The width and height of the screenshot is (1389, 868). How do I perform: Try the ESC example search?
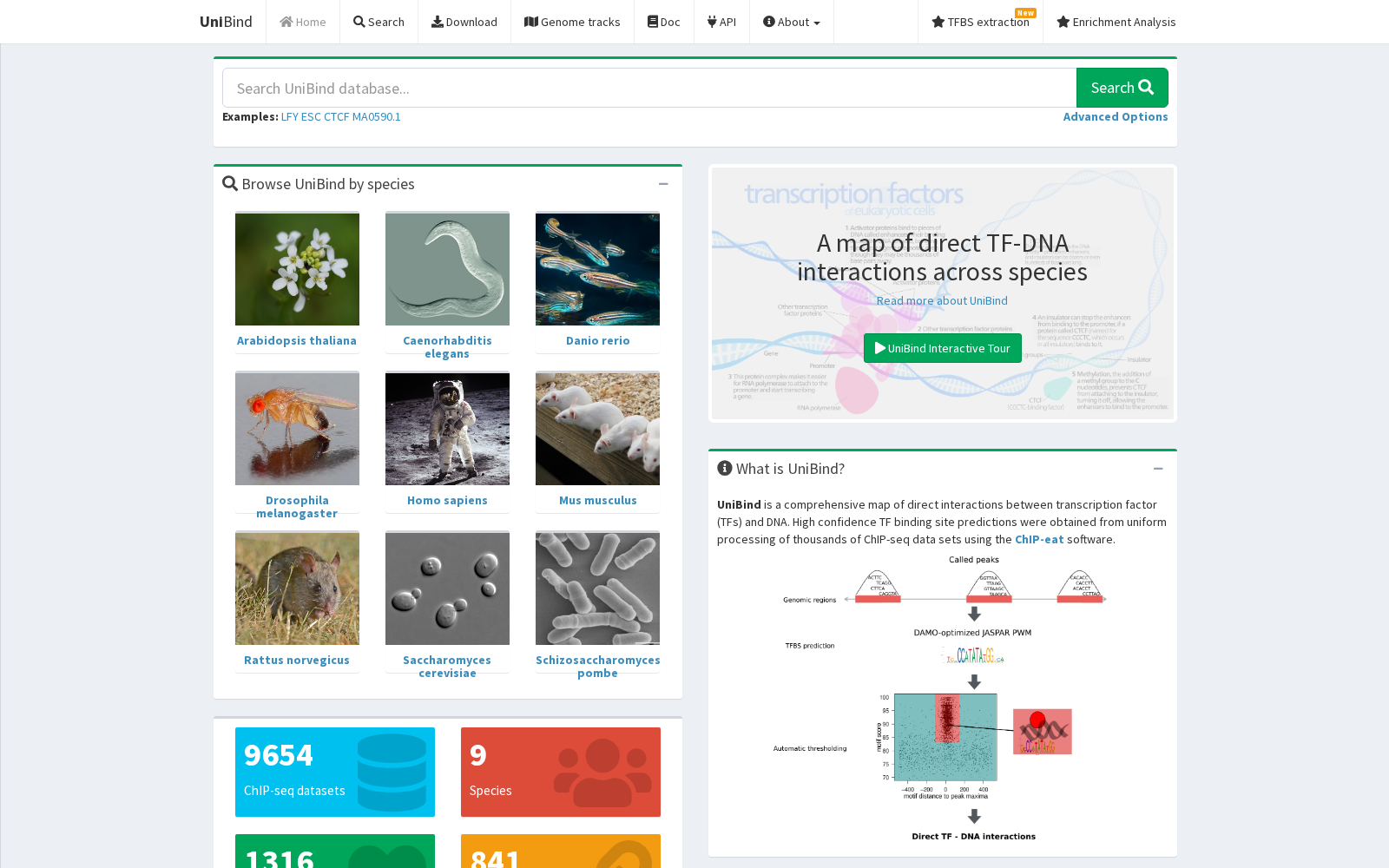pos(311,116)
